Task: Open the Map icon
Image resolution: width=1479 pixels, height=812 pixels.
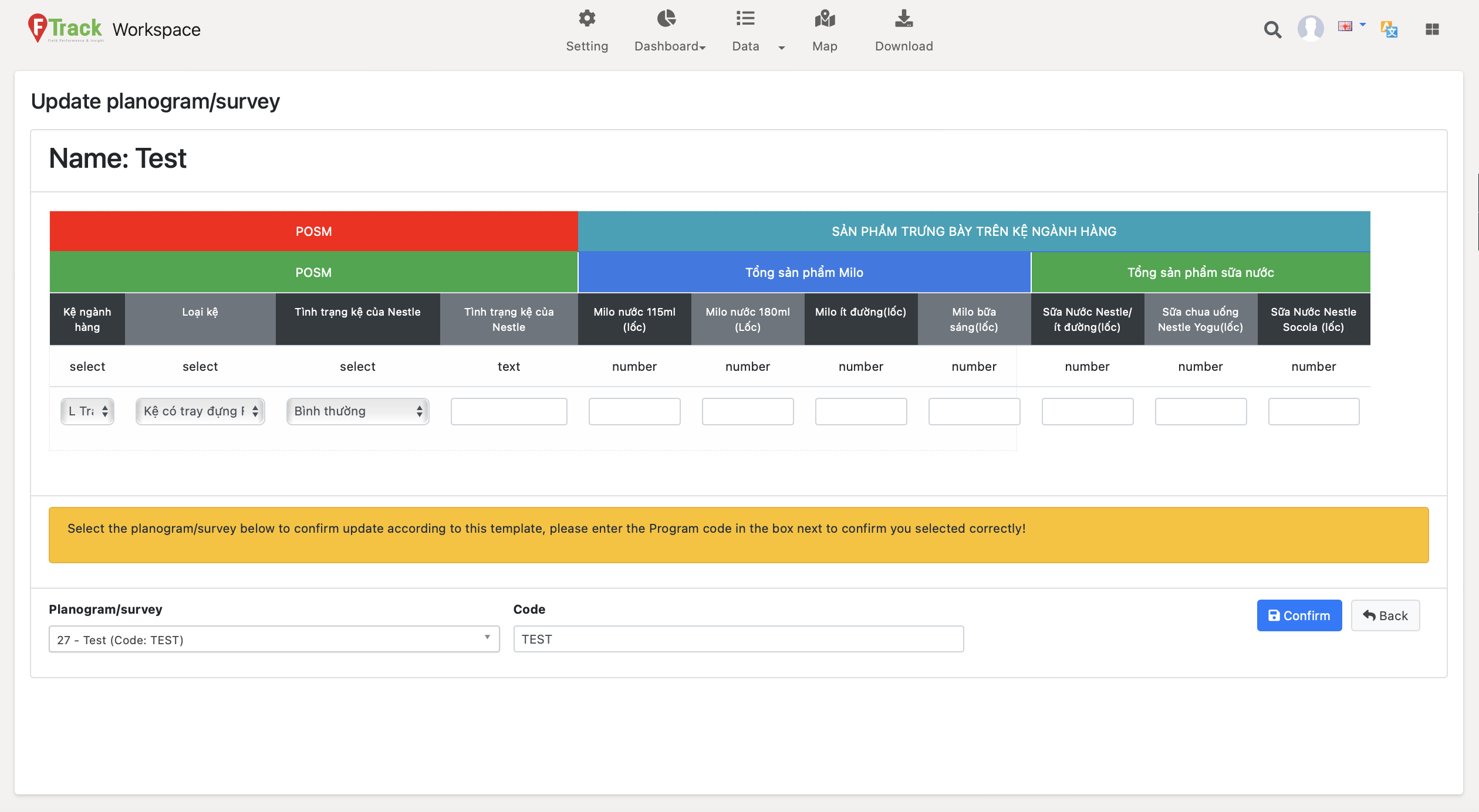Action: click(x=825, y=19)
